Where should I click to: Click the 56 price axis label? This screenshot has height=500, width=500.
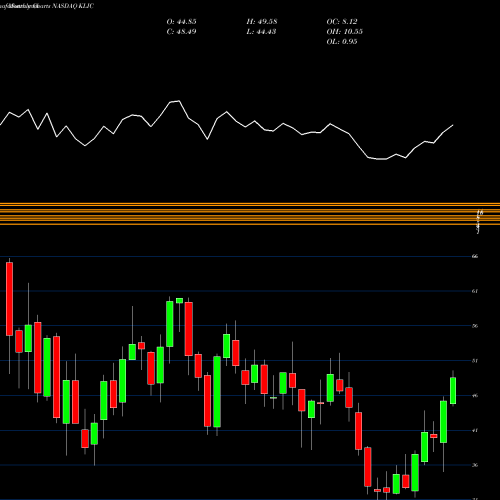click(475, 326)
